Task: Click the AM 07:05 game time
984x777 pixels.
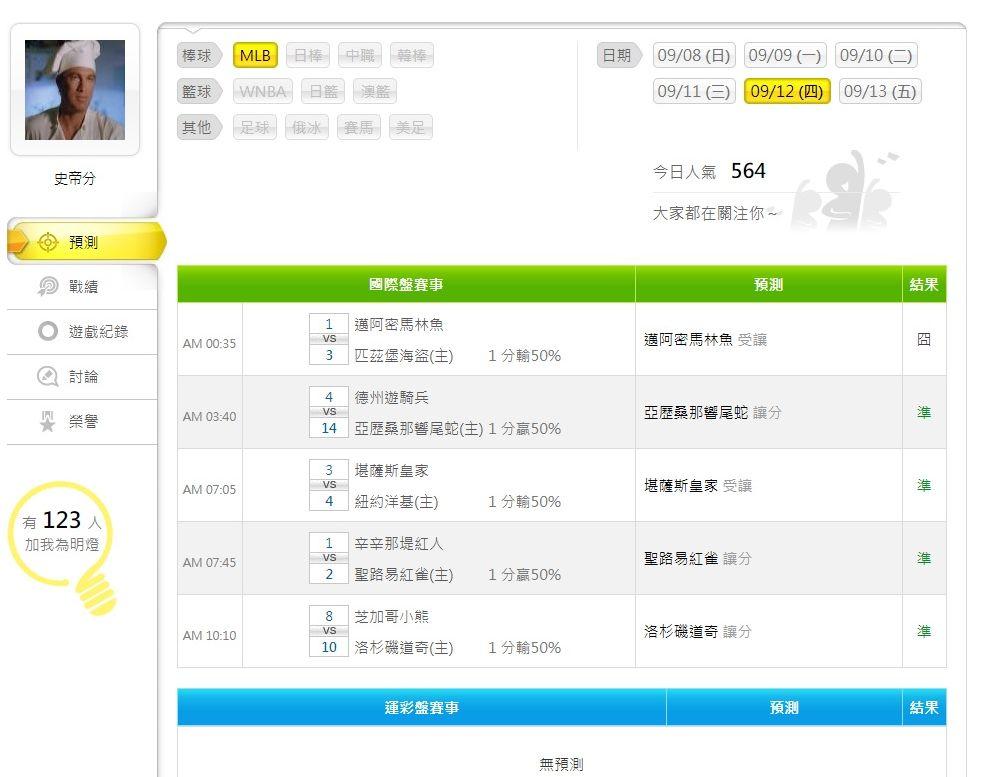Action: [x=210, y=489]
